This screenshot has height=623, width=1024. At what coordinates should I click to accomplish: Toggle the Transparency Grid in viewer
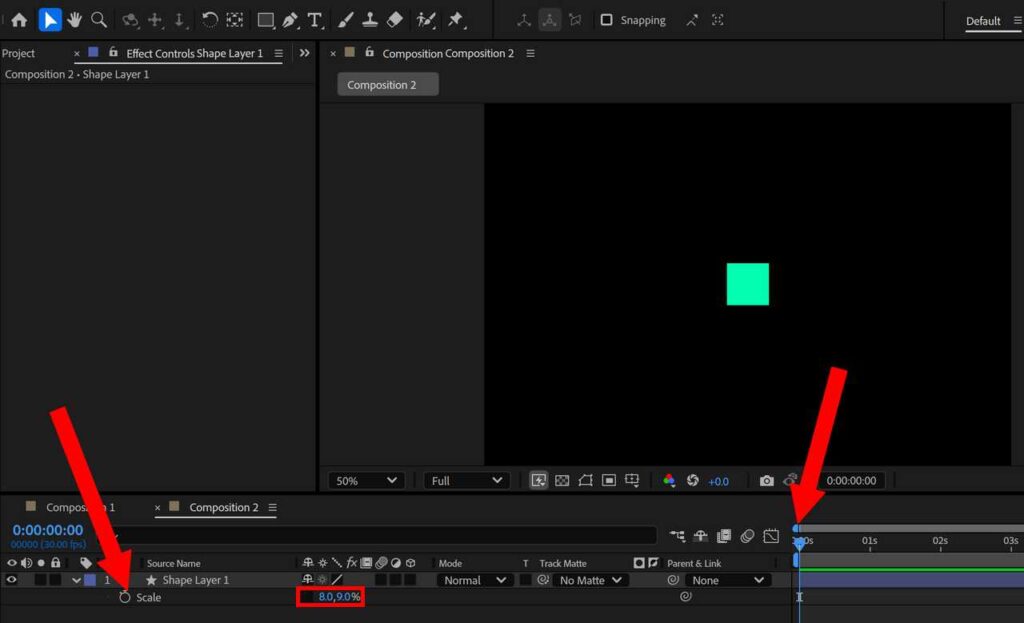point(562,481)
